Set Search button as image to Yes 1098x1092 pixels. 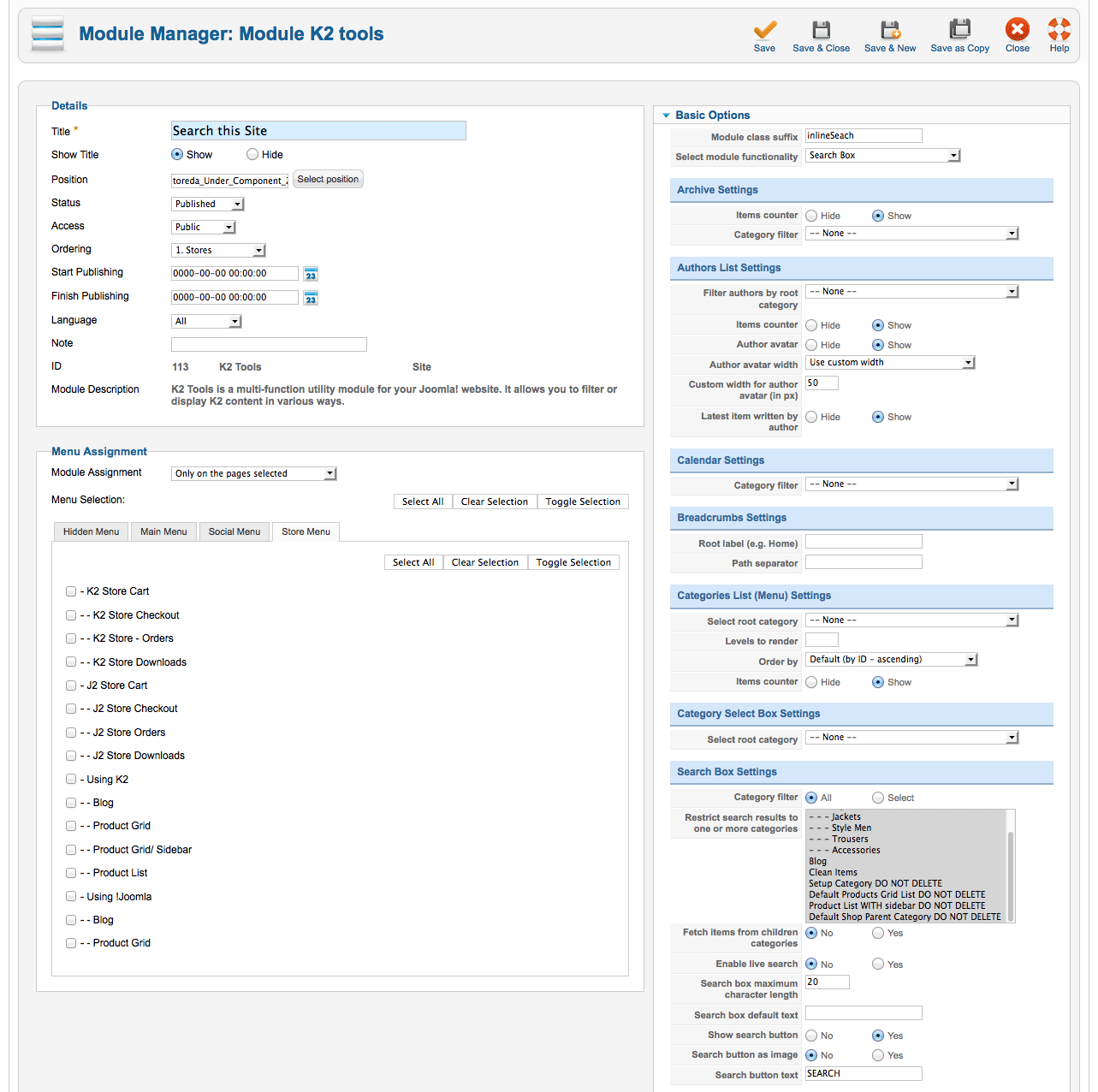(878, 1055)
